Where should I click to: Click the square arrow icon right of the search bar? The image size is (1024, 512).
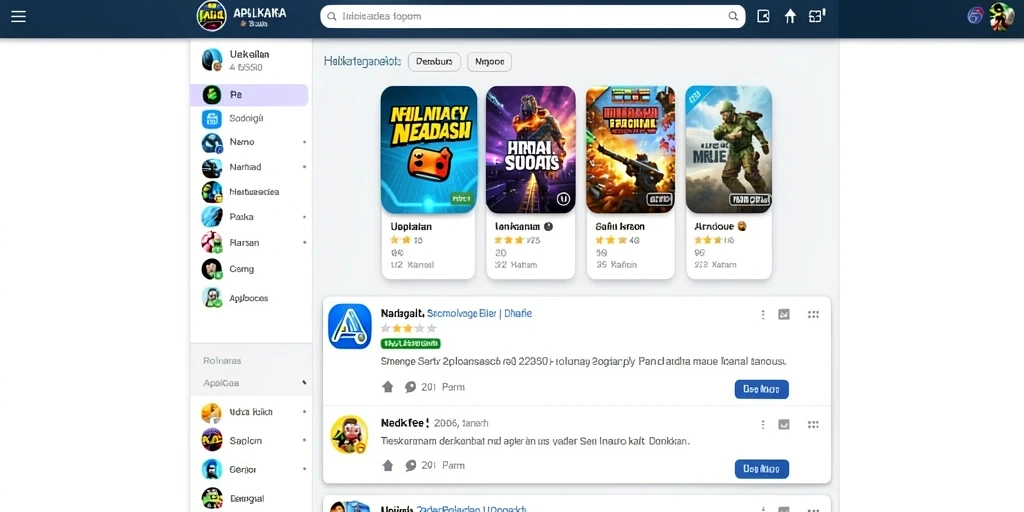click(x=763, y=16)
